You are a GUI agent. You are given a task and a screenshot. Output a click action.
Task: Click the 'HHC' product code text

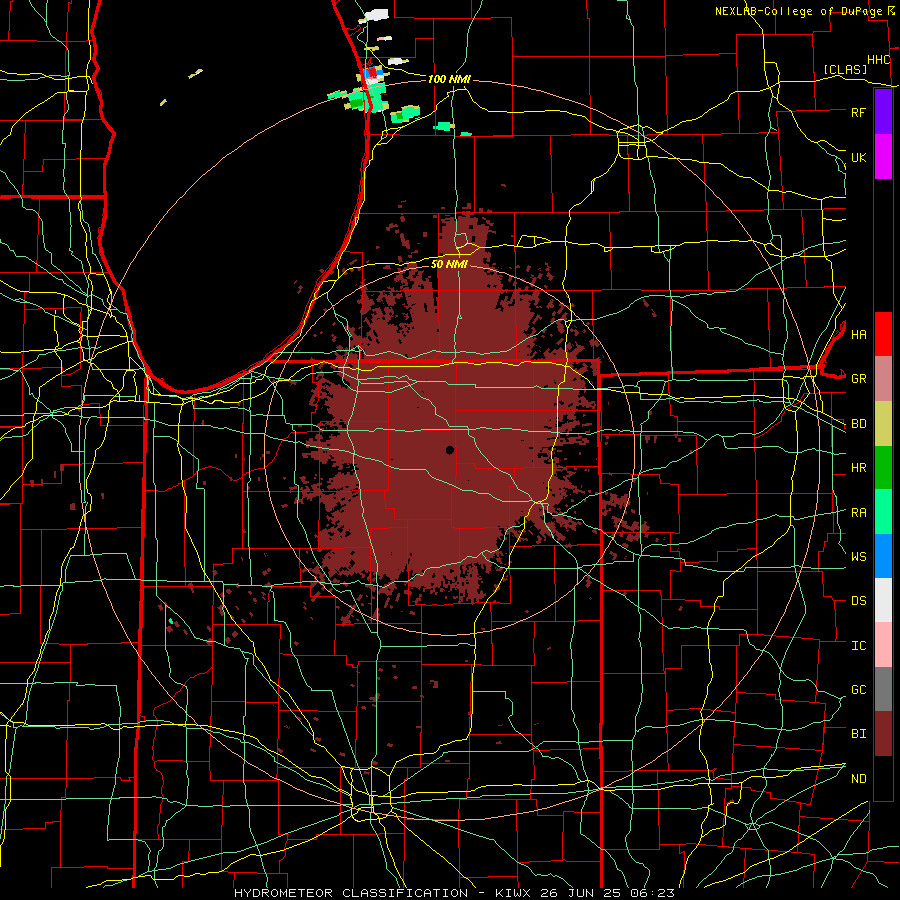[x=878, y=60]
